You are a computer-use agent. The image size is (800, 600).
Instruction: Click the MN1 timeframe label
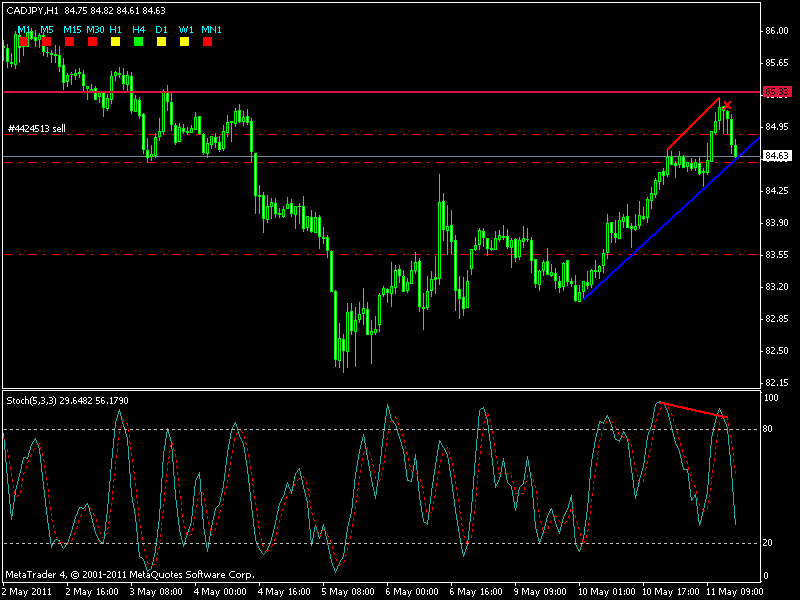pyautogui.click(x=211, y=30)
